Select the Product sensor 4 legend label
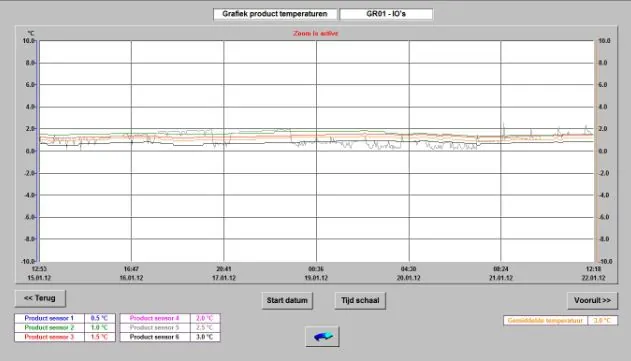Image resolution: width=631 pixels, height=361 pixels. click(155, 318)
